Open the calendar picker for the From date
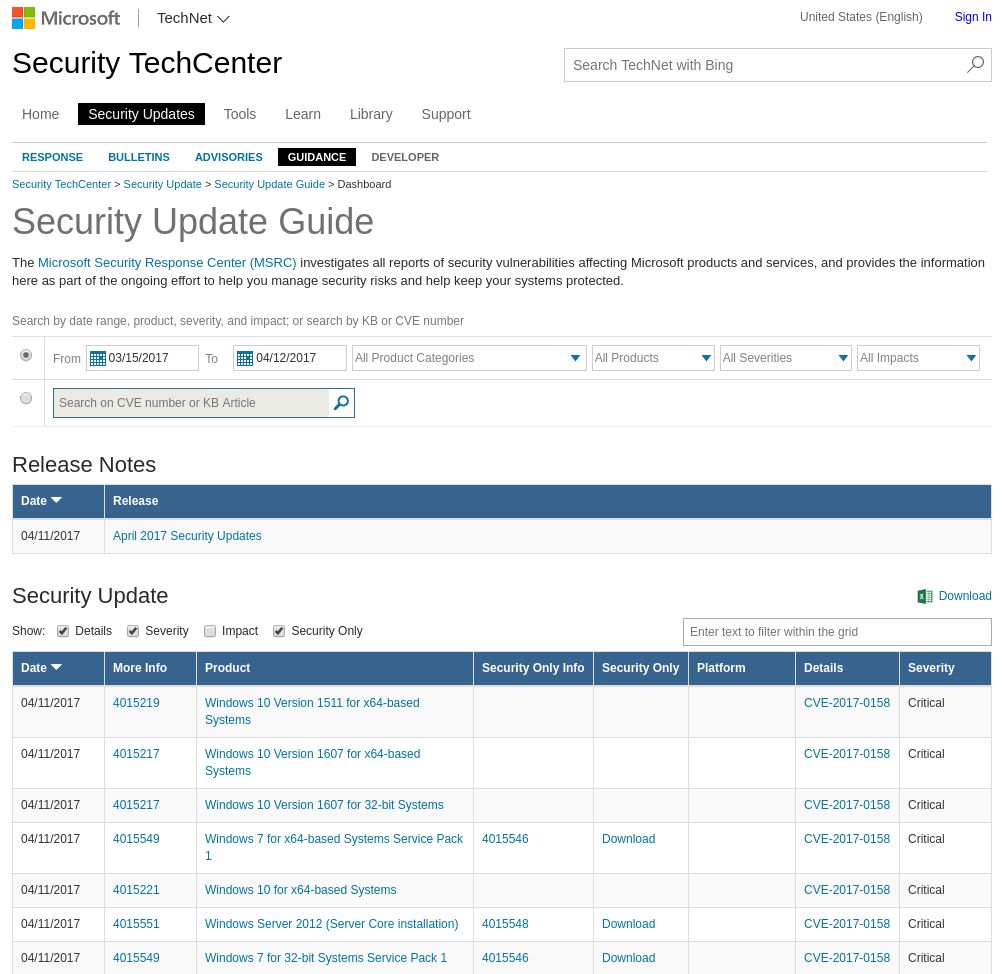This screenshot has height=974, width=1002. [x=98, y=358]
